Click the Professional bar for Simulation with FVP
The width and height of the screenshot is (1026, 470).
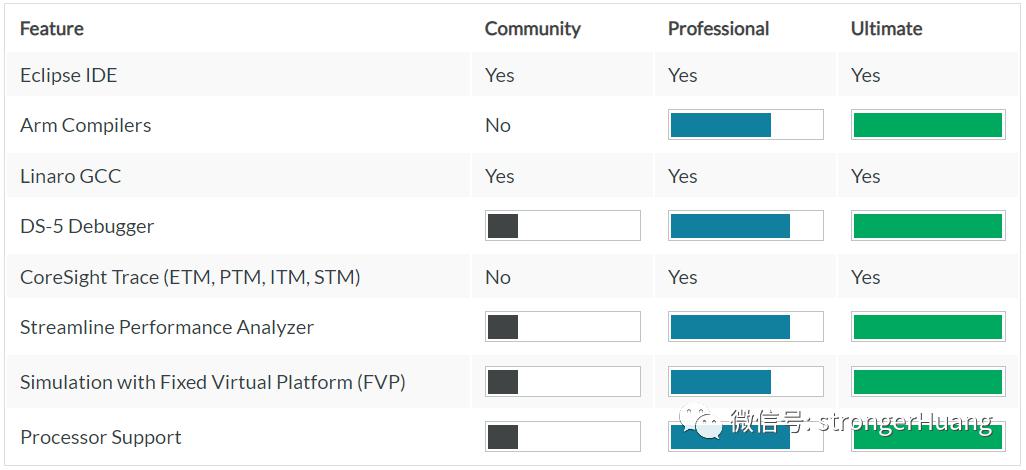tap(745, 382)
